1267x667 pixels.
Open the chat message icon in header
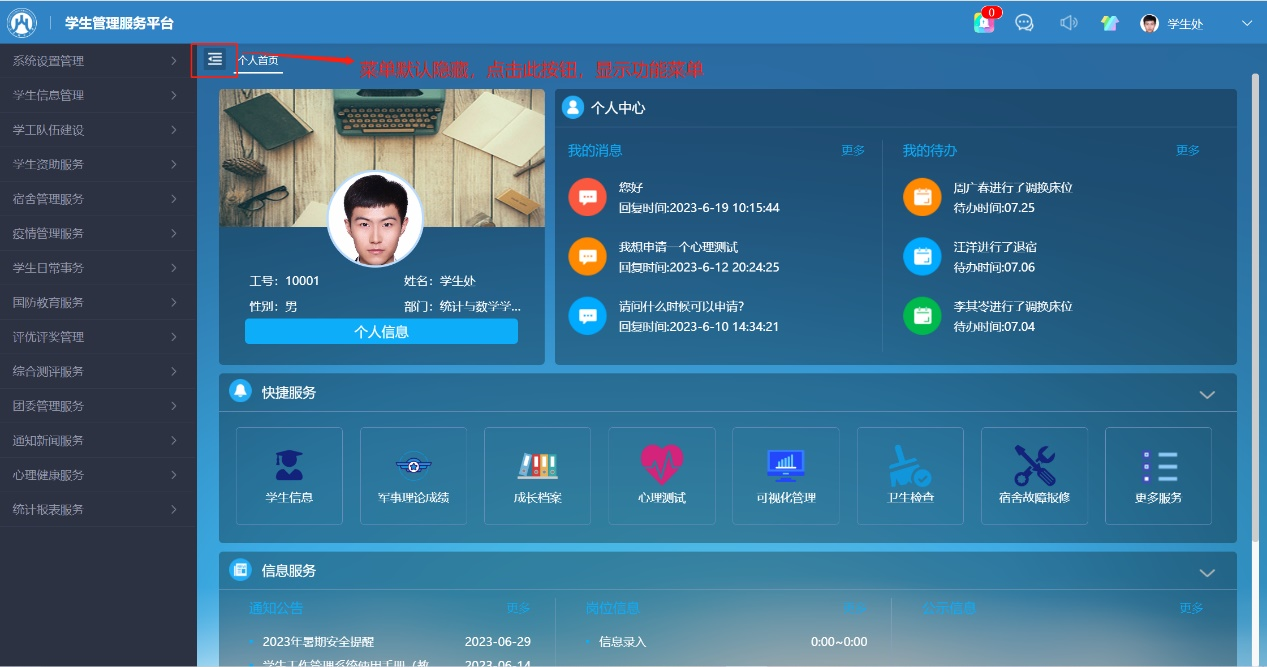coord(1024,23)
